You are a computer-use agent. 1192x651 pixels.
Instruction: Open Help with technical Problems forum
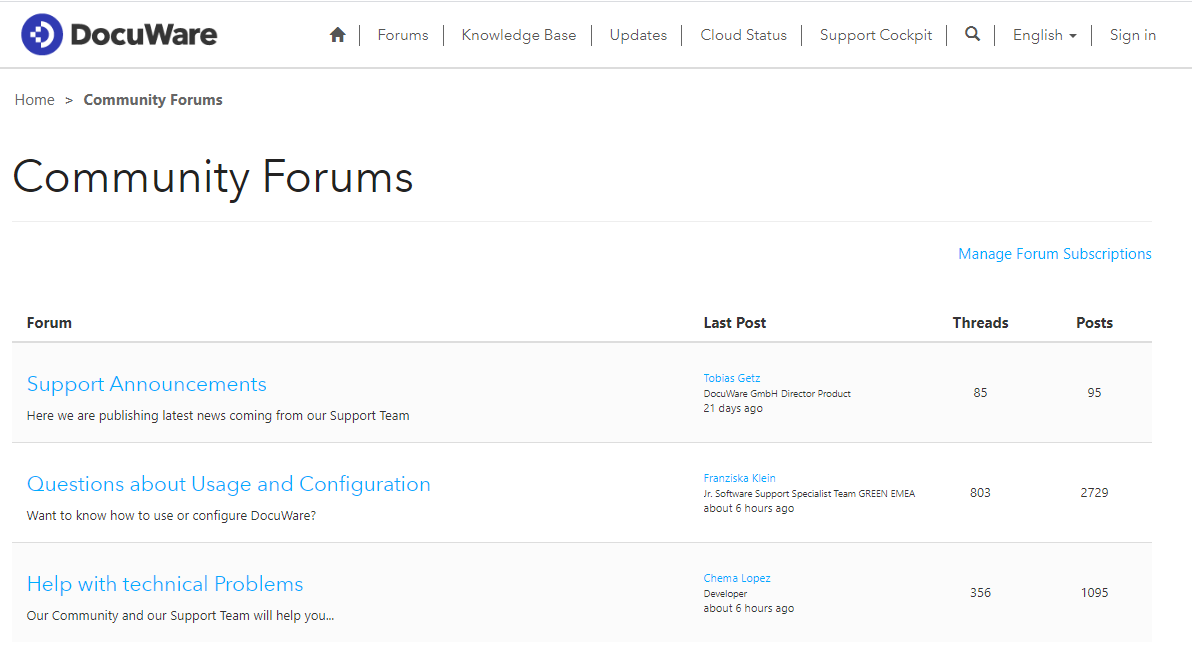165,584
